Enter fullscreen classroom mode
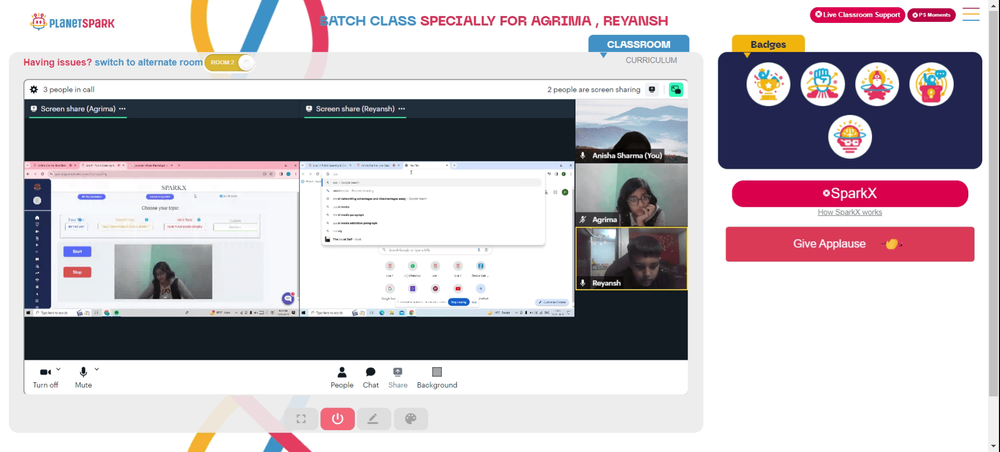This screenshot has height=452, width=1000. pyautogui.click(x=301, y=419)
